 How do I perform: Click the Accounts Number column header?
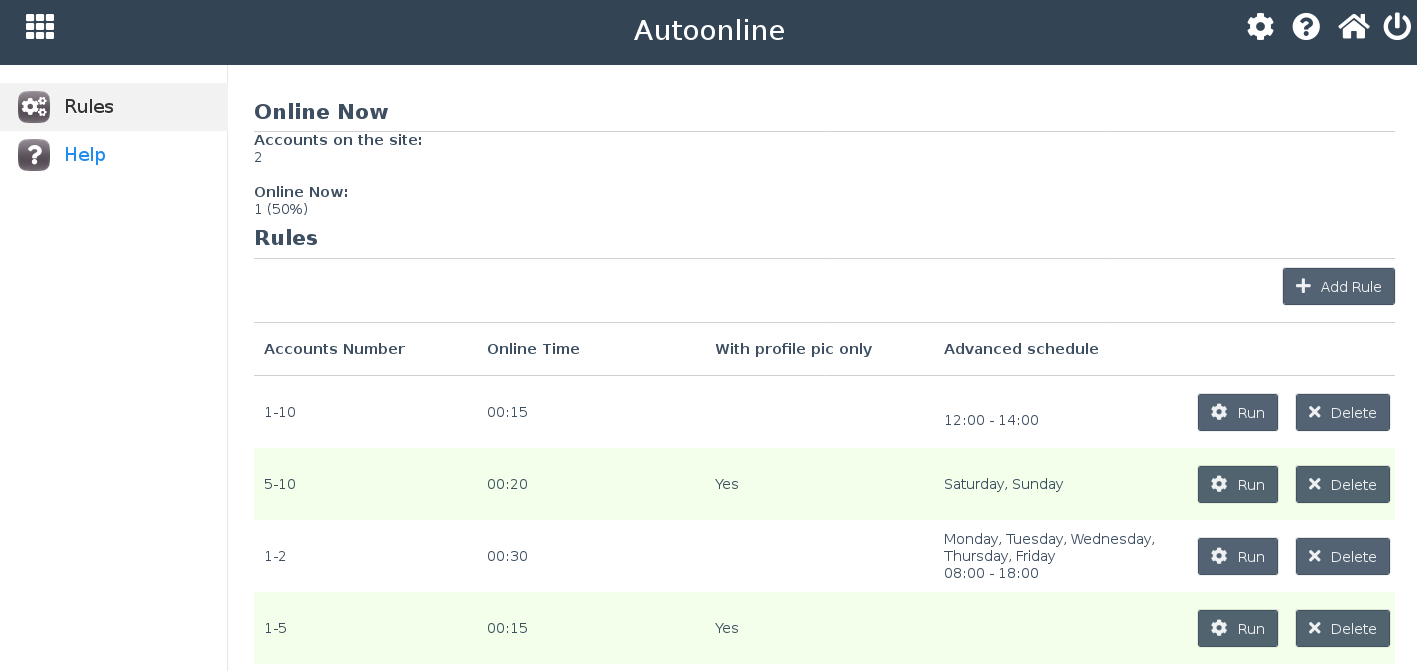pyautogui.click(x=334, y=349)
